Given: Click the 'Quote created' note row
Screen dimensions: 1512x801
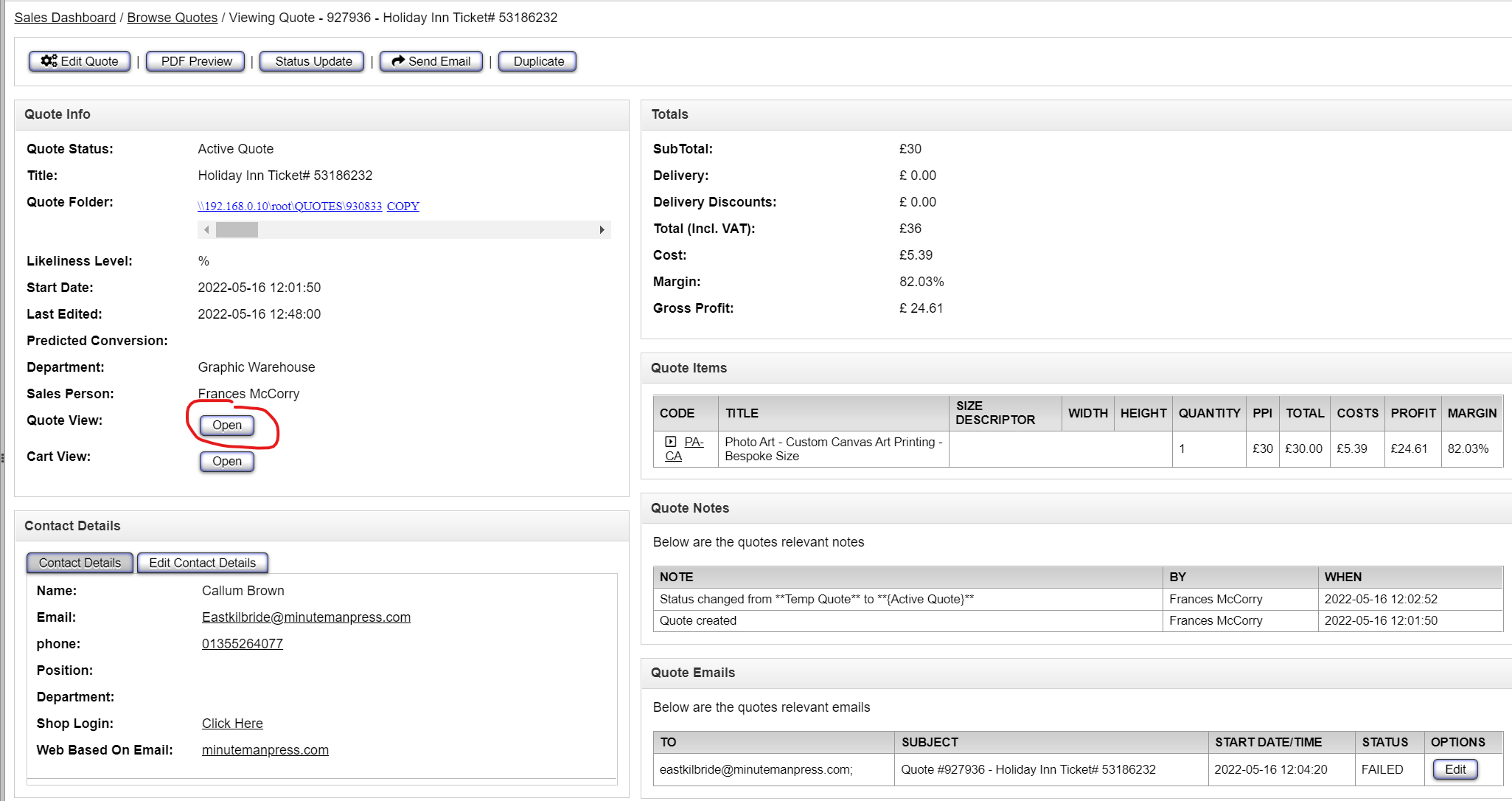Looking at the screenshot, I should (1078, 621).
